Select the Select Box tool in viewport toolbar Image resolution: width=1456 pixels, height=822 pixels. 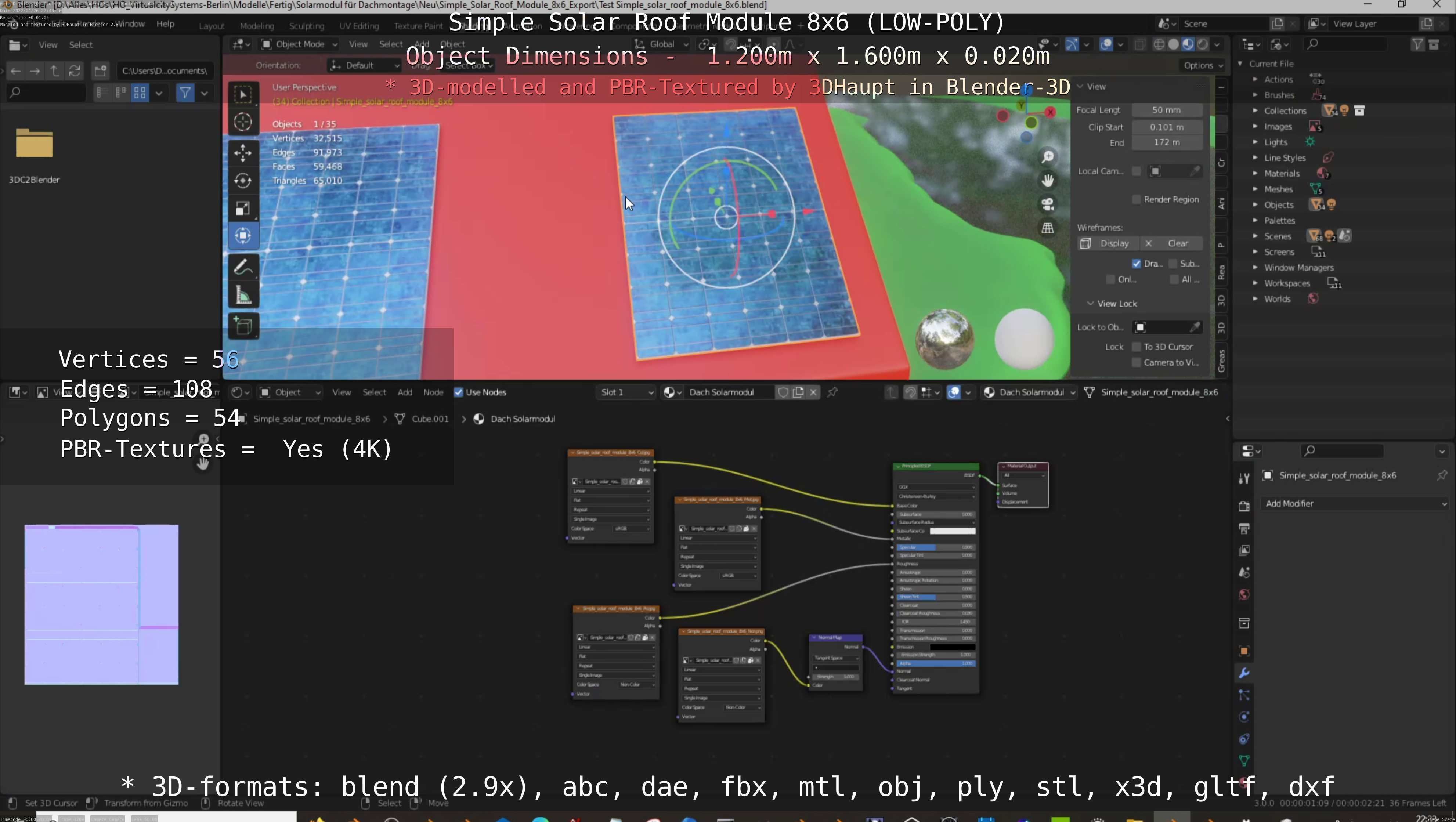(x=243, y=94)
